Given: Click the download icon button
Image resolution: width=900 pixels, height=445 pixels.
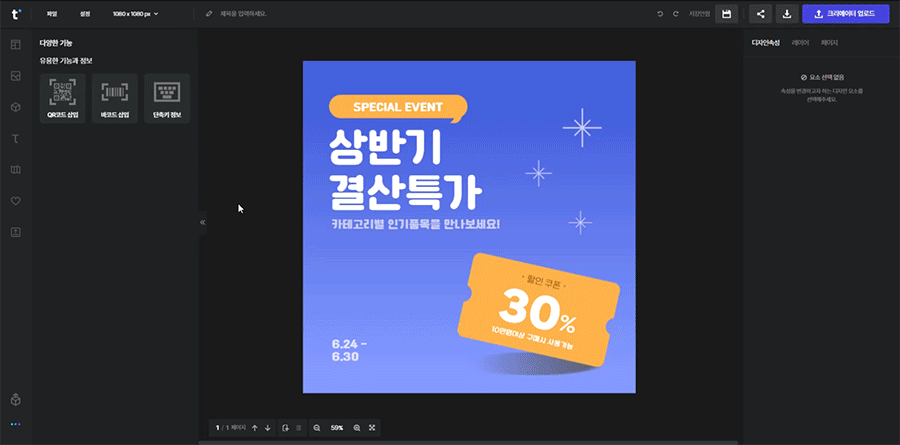Looking at the screenshot, I should click(x=786, y=14).
